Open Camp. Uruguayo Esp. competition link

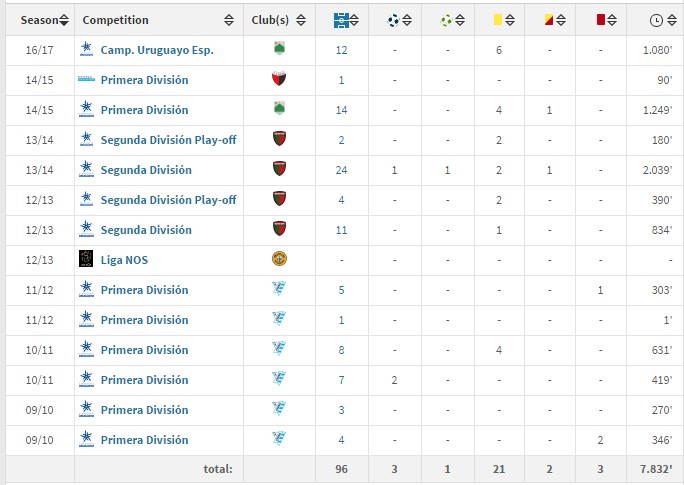[x=157, y=50]
